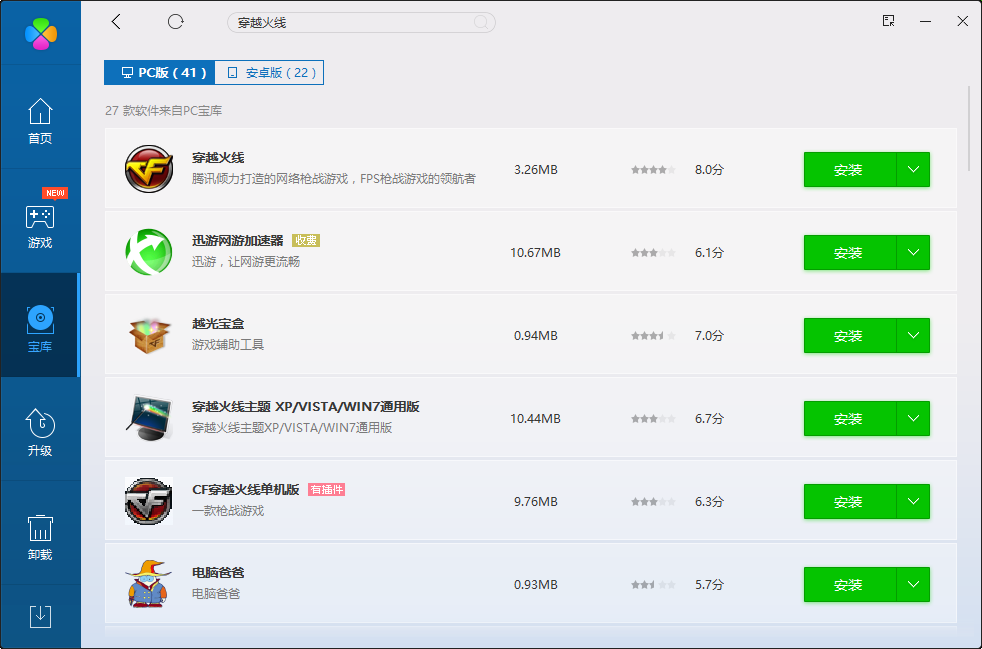982x649 pixels.
Task: Go to 首页 home in sidebar
Action: coord(40,122)
